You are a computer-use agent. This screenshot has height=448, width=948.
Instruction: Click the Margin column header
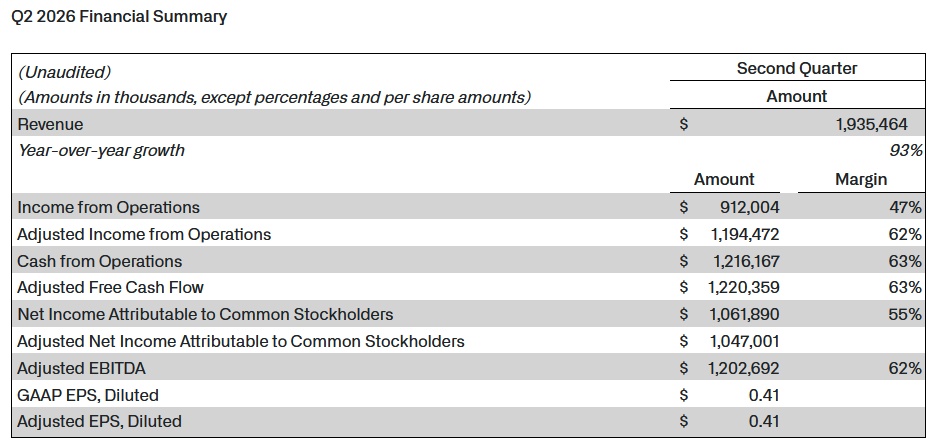point(861,180)
